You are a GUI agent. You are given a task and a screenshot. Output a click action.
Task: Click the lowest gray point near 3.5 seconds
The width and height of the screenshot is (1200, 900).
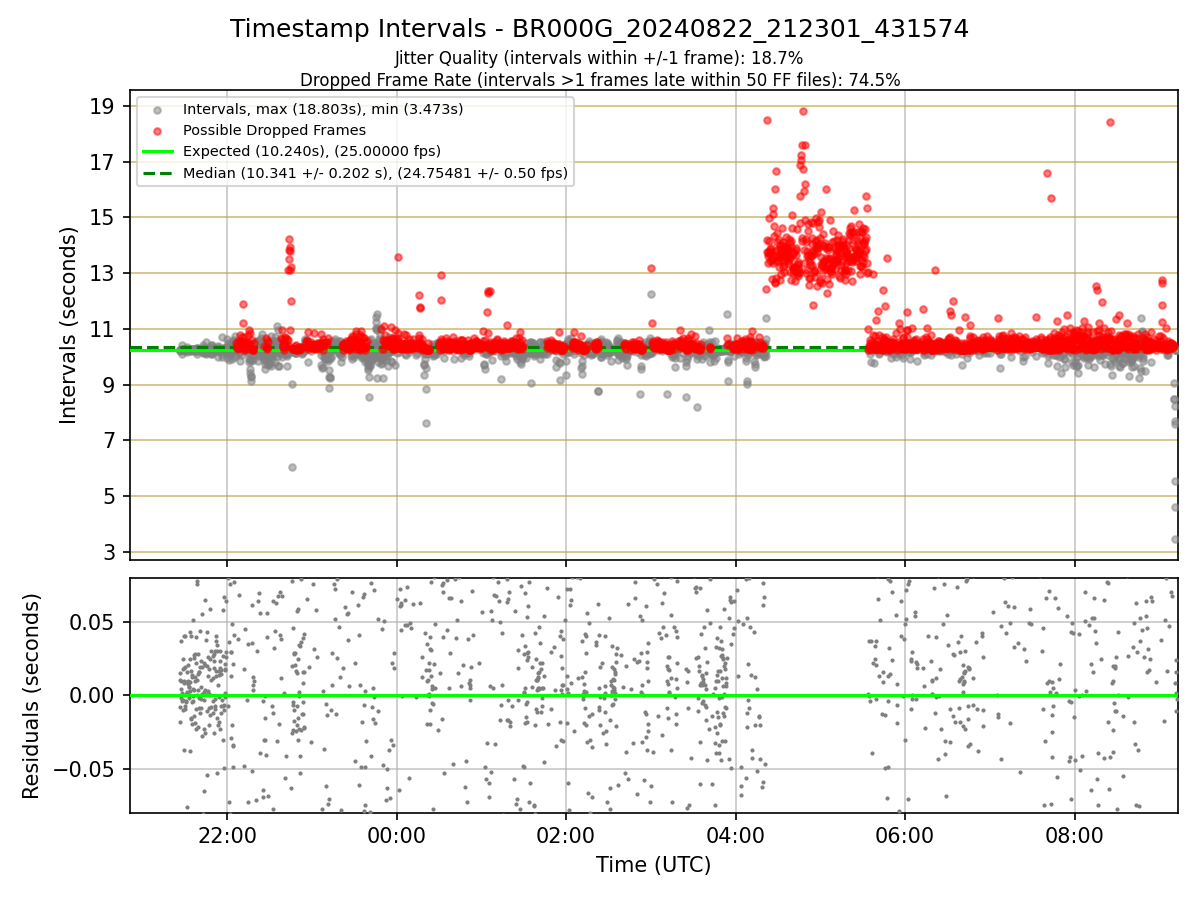click(x=1174, y=539)
